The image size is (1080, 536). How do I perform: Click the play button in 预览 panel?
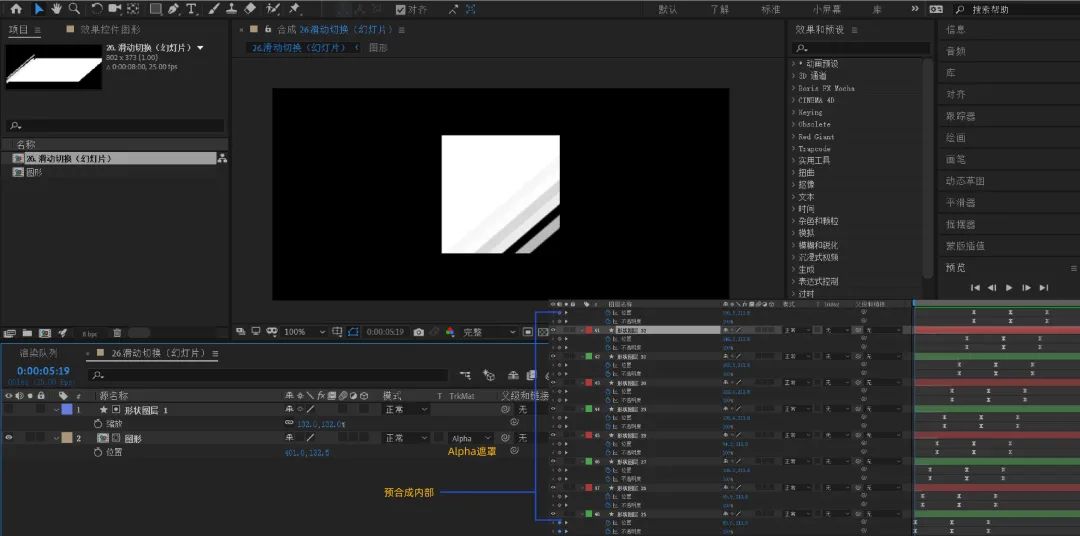[1009, 287]
